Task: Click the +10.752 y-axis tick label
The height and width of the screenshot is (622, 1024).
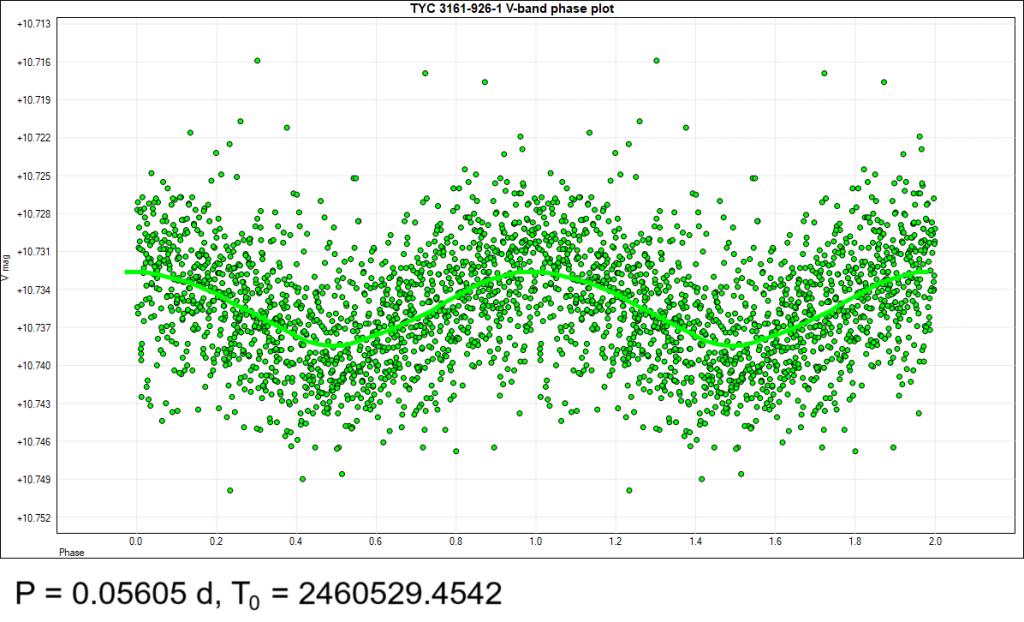Action: [33, 518]
